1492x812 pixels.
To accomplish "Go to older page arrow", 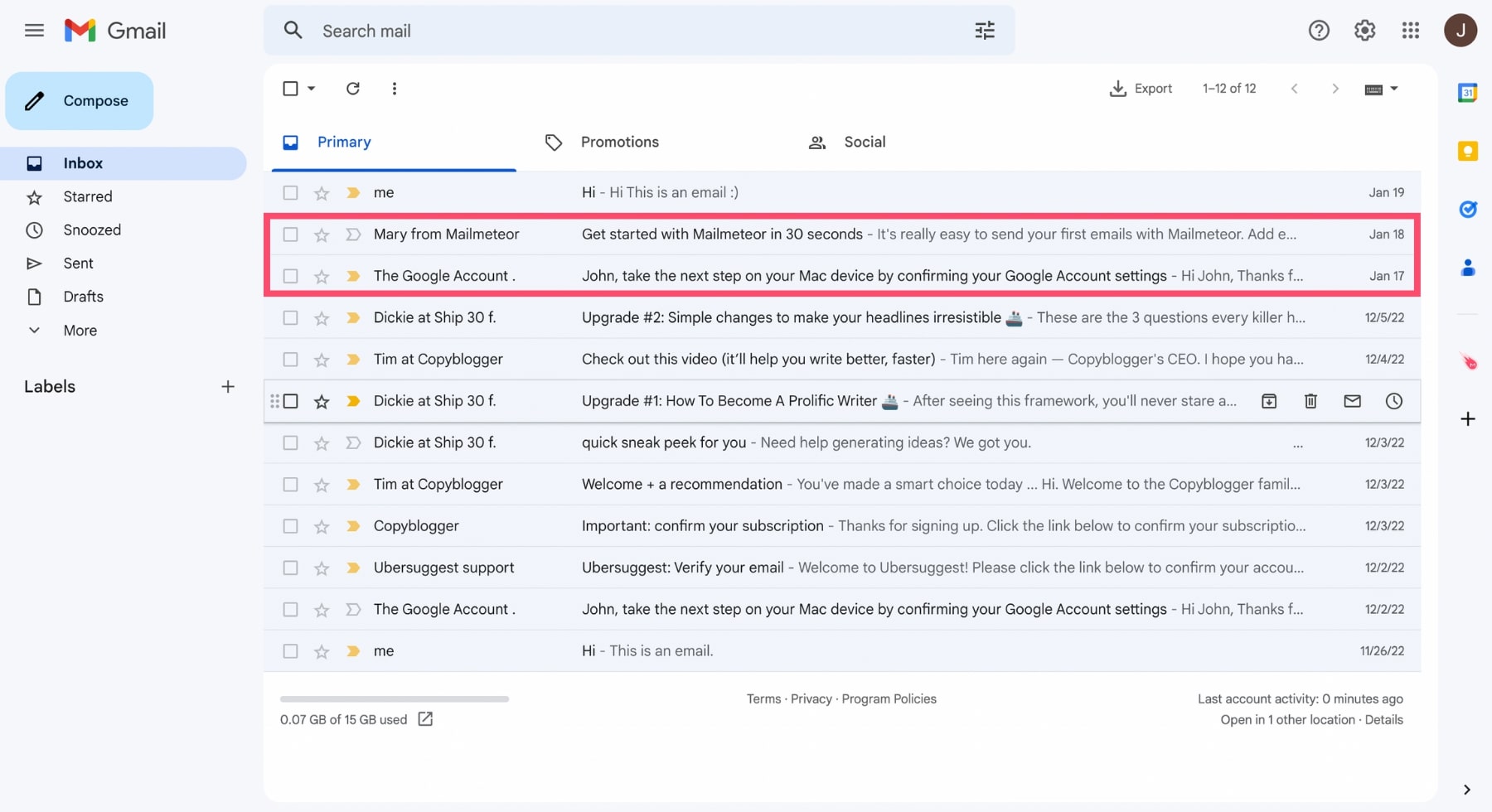I will click(x=1335, y=89).
